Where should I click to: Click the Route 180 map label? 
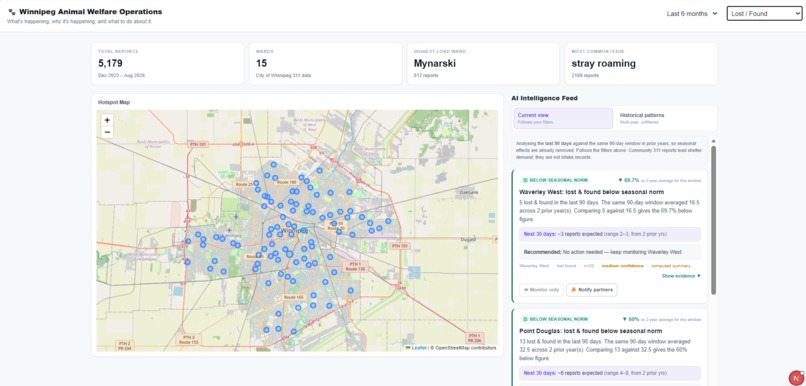[x=287, y=182]
